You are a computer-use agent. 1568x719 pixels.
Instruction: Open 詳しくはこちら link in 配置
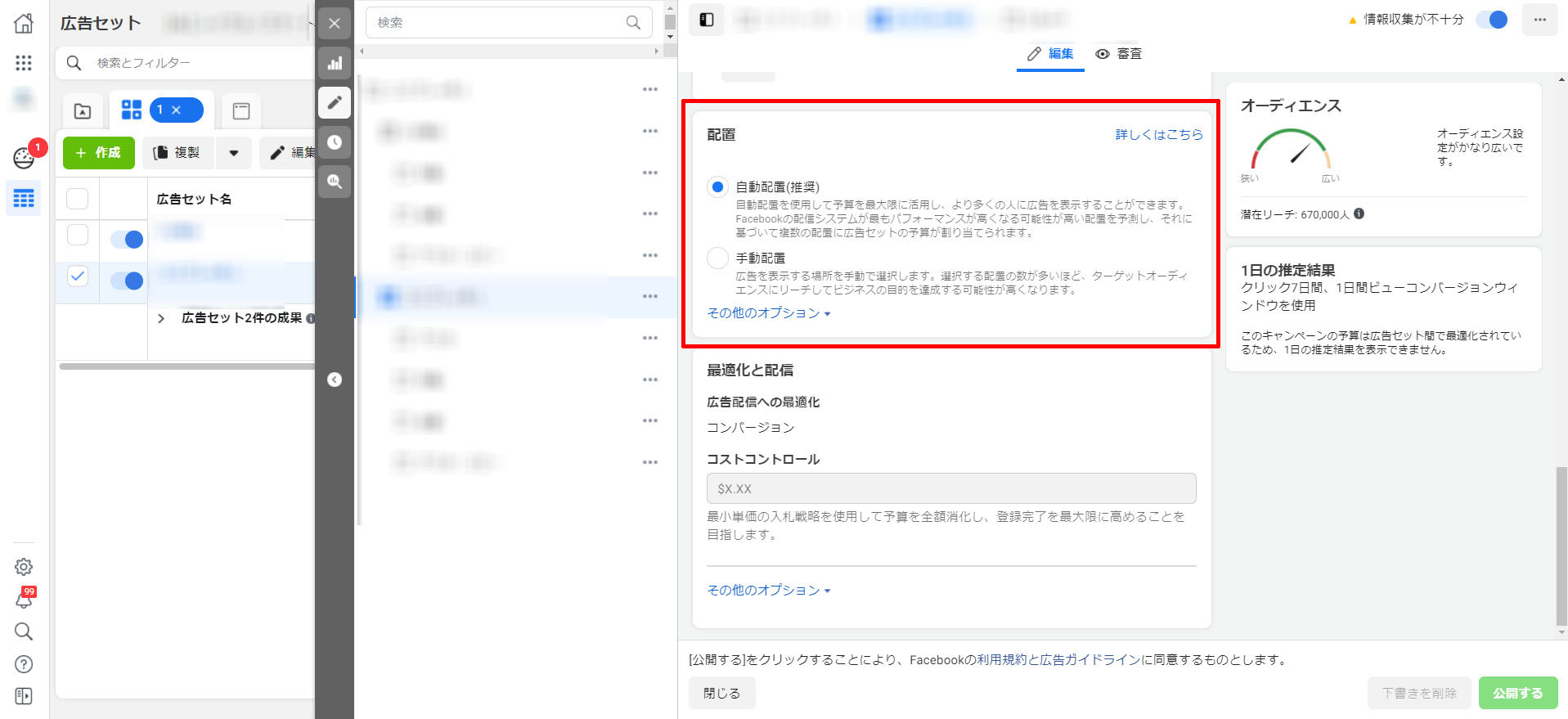1159,135
